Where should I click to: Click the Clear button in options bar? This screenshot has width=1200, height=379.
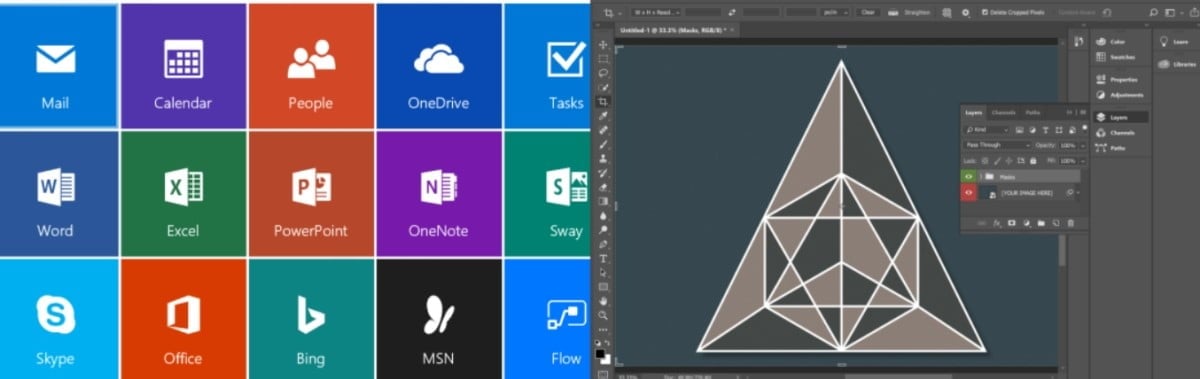click(x=868, y=12)
